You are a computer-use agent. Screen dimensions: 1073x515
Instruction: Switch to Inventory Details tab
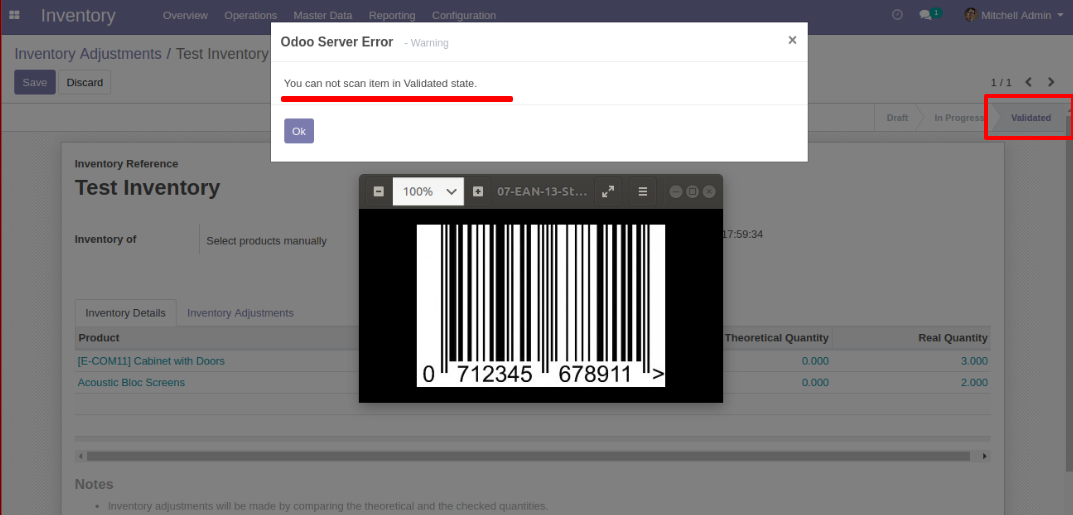(125, 313)
